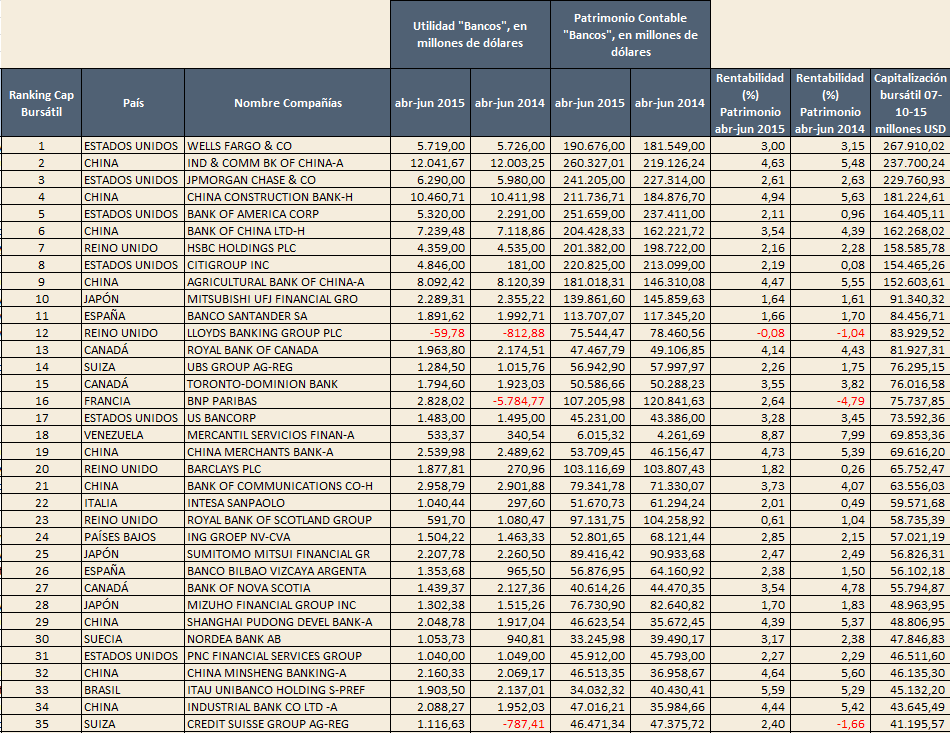Click the "BRASIL" country cell
The width and height of the screenshot is (950, 733).
click(133, 689)
